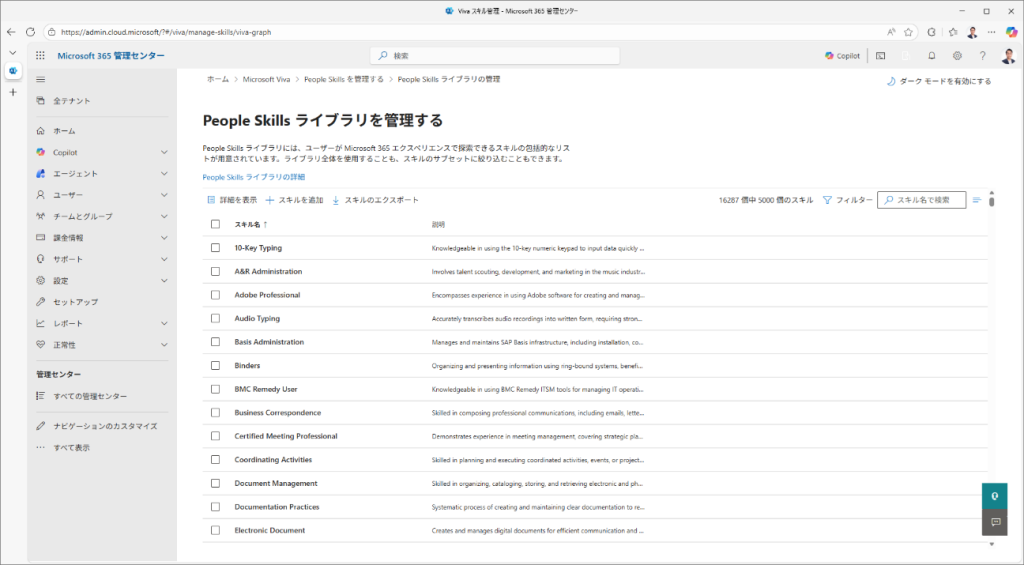Collapse the navigation hamburger menu
The image size is (1024, 565).
(x=41, y=79)
